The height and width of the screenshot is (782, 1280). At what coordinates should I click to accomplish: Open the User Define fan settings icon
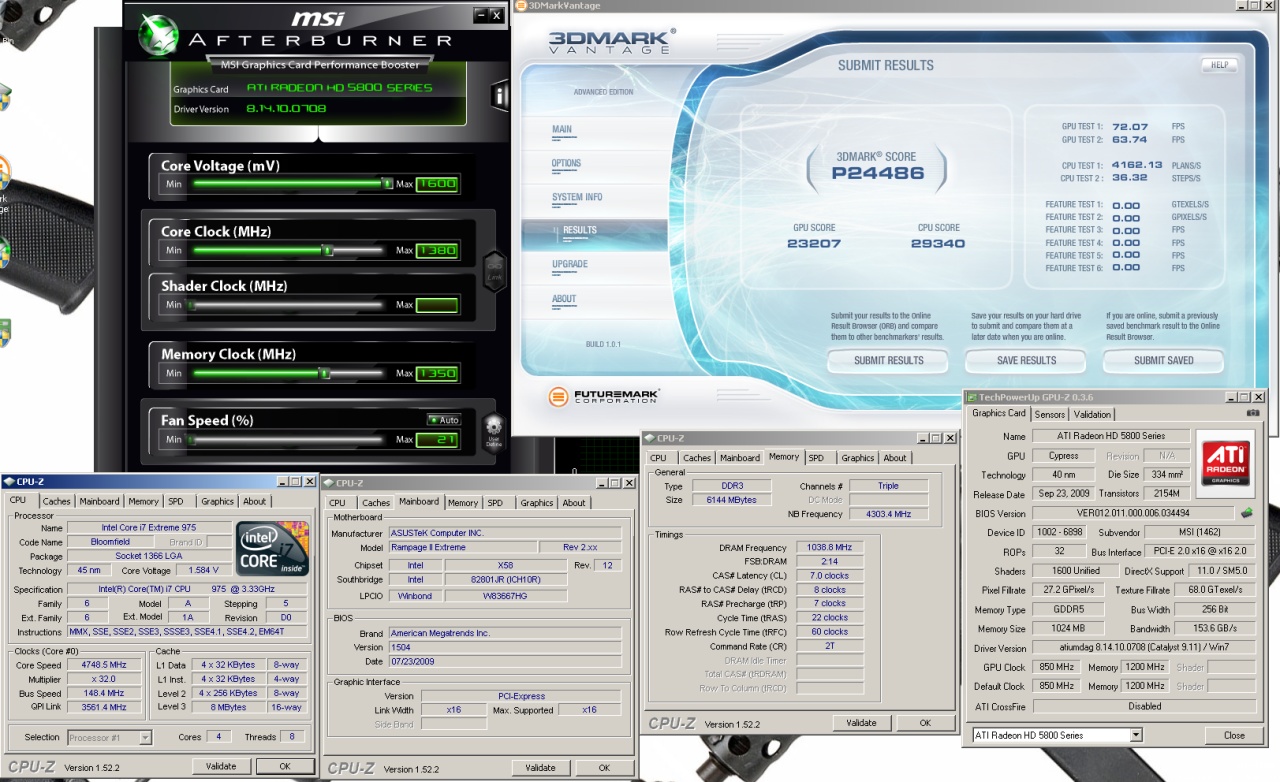pos(493,432)
